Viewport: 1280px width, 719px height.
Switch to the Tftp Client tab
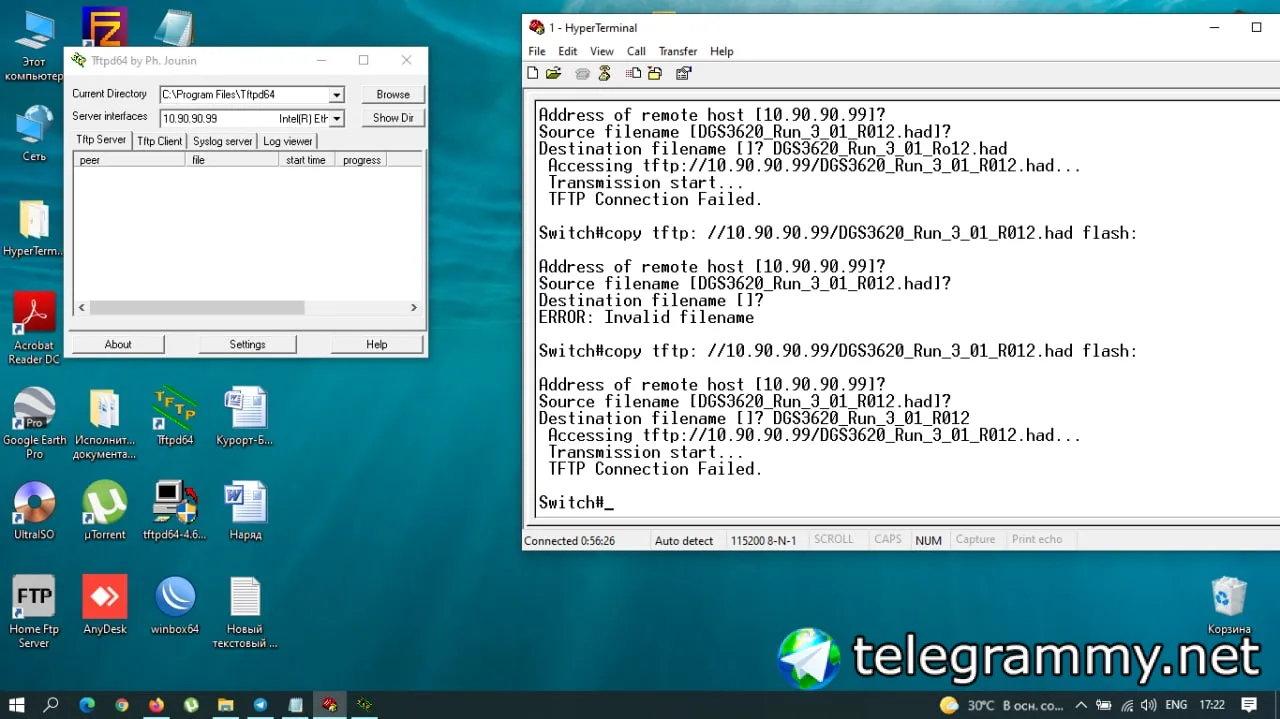[x=160, y=141]
